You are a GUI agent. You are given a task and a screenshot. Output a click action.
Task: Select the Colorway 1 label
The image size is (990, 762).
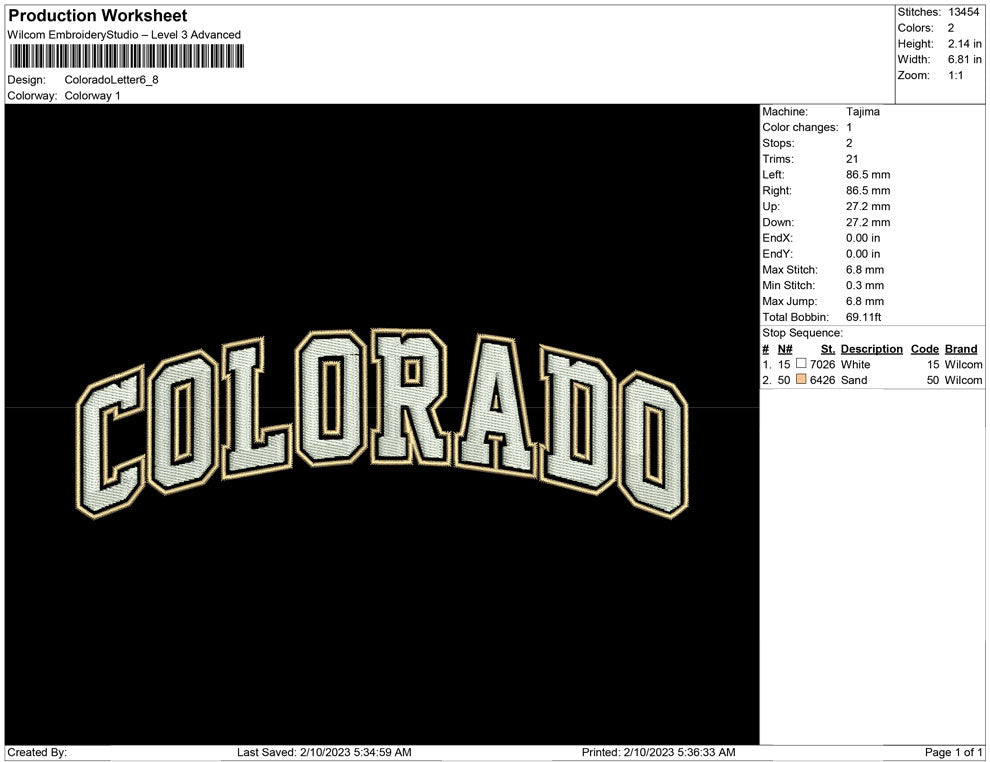[x=91, y=96]
